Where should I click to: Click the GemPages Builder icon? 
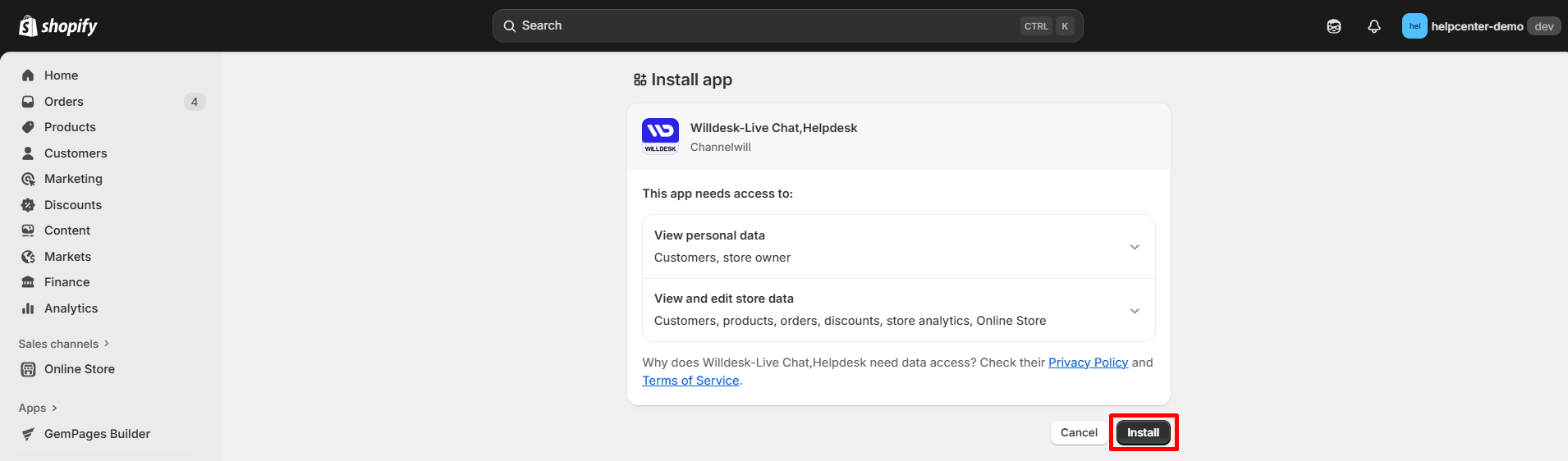(28, 434)
